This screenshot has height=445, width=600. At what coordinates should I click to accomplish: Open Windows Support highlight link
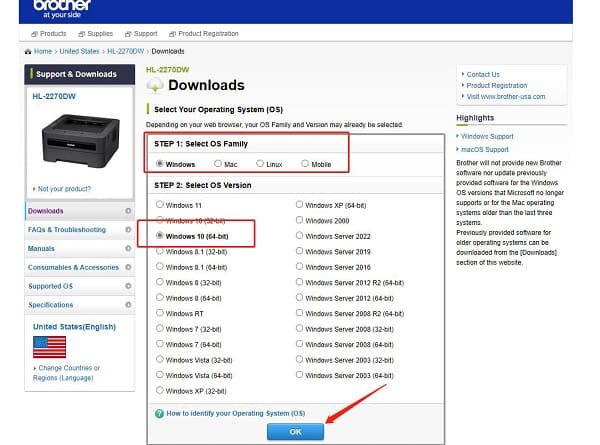(487, 136)
